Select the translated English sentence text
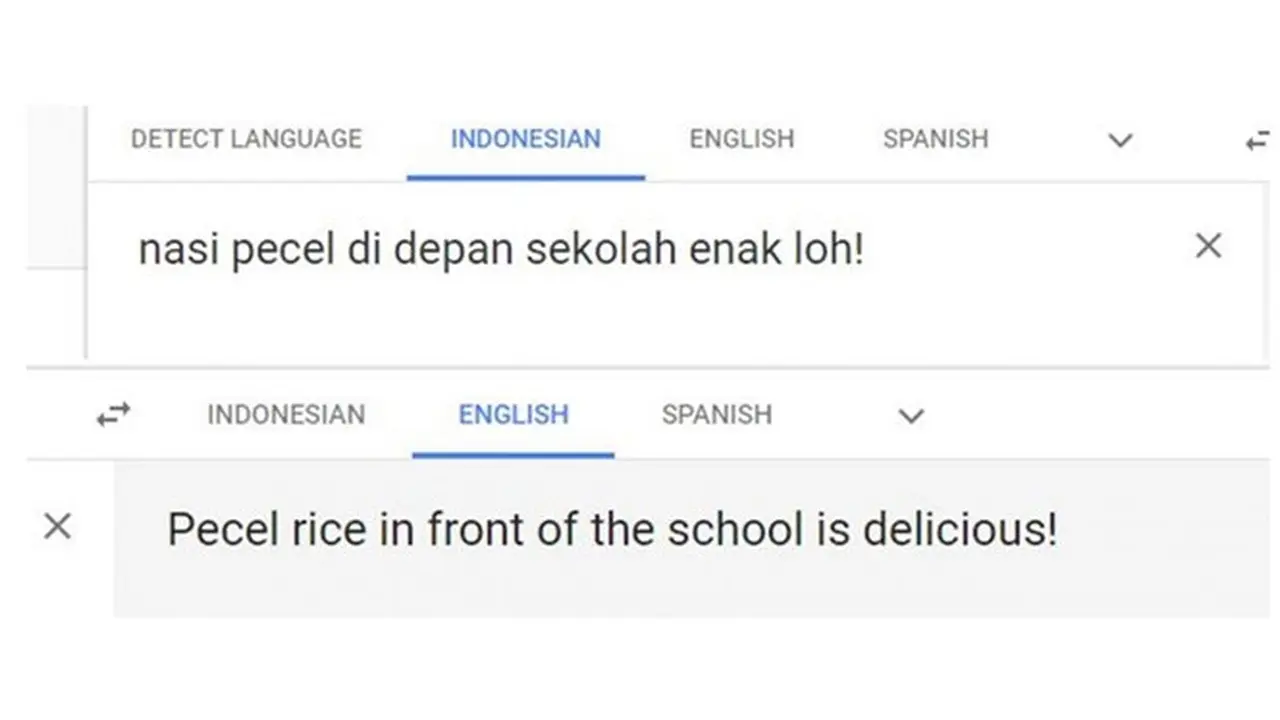Viewport: 1280px width, 720px height. (x=613, y=528)
